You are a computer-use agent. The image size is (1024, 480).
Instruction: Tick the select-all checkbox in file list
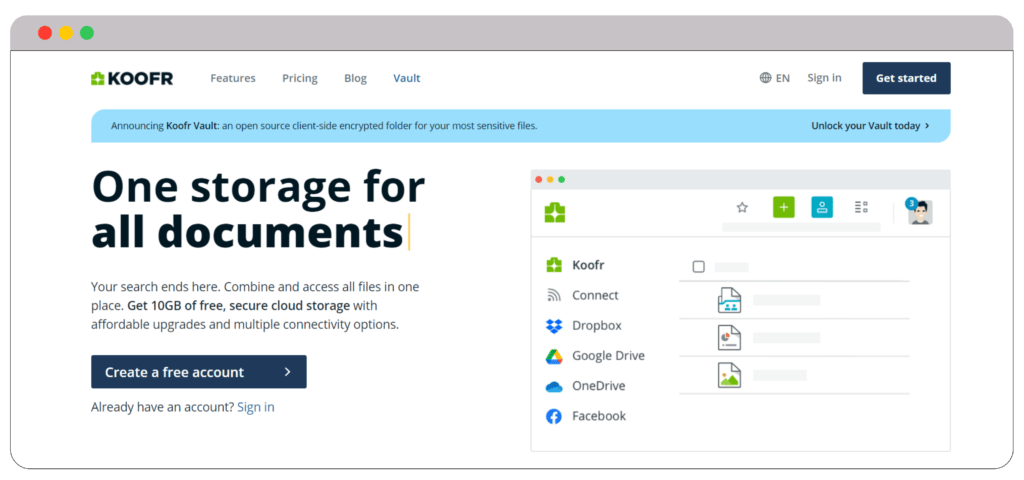(699, 267)
